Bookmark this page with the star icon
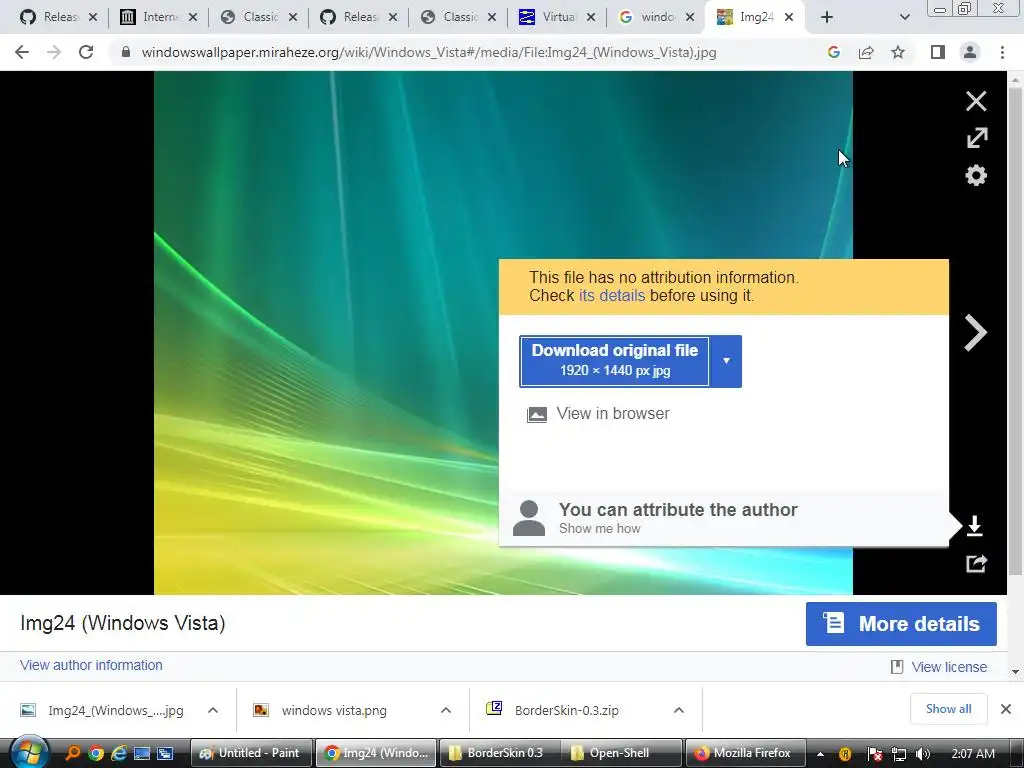The width and height of the screenshot is (1024, 768). pyautogui.click(x=898, y=52)
